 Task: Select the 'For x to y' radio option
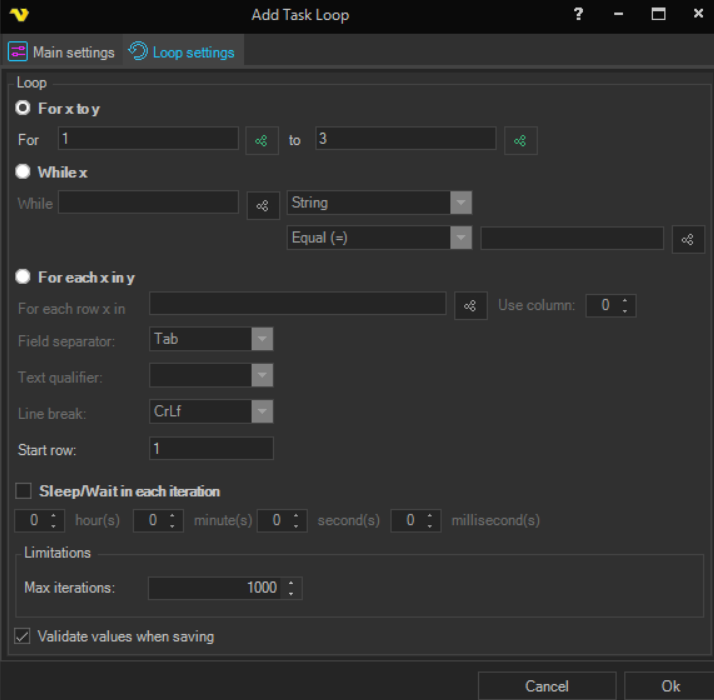23,108
